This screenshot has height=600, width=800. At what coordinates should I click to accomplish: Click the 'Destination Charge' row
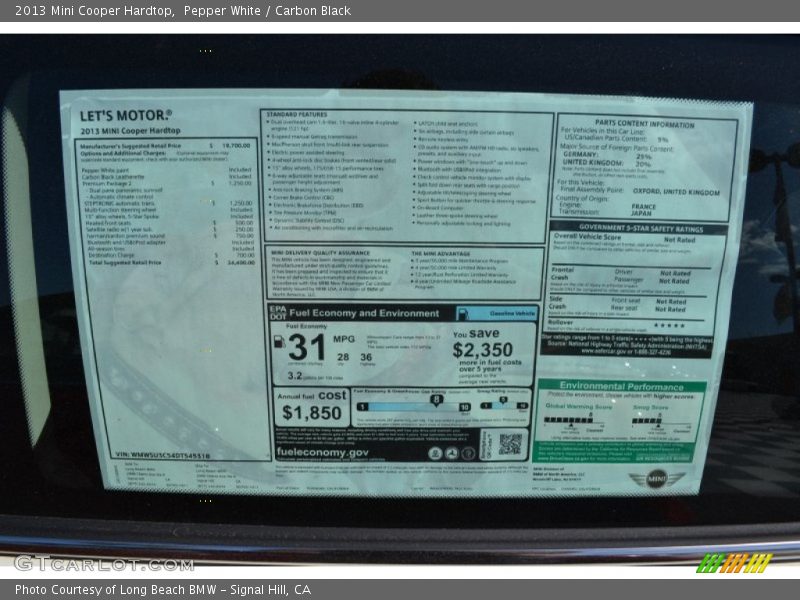click(x=170, y=255)
